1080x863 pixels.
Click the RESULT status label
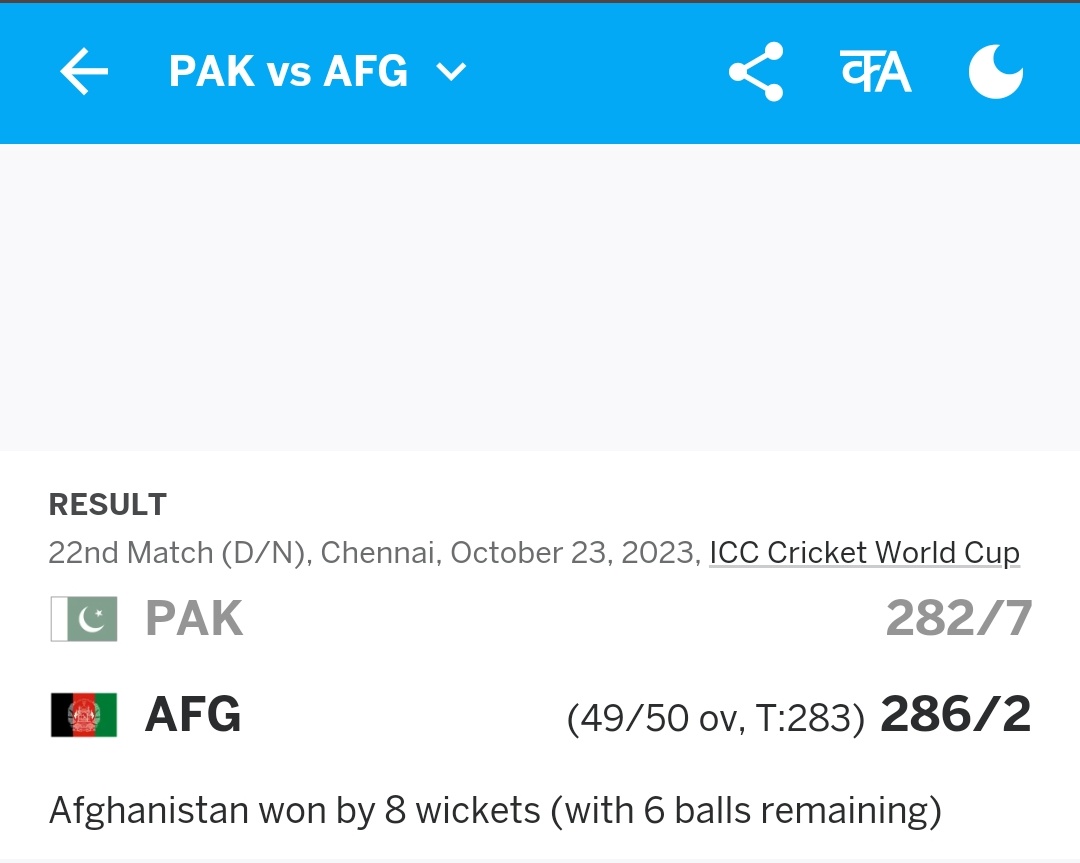click(x=107, y=504)
